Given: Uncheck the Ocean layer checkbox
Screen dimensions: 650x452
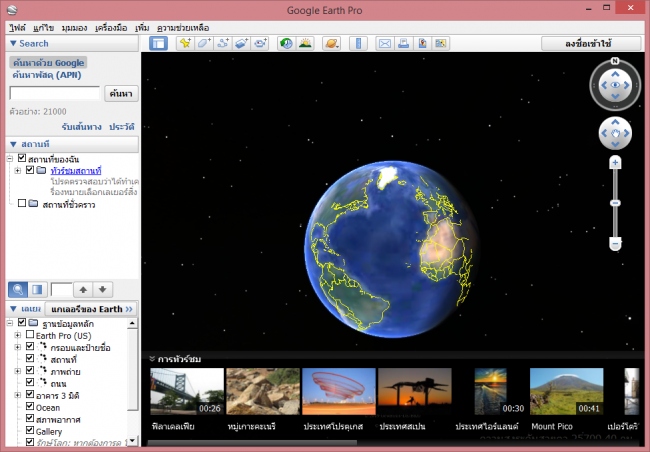Looking at the screenshot, I should [30, 408].
